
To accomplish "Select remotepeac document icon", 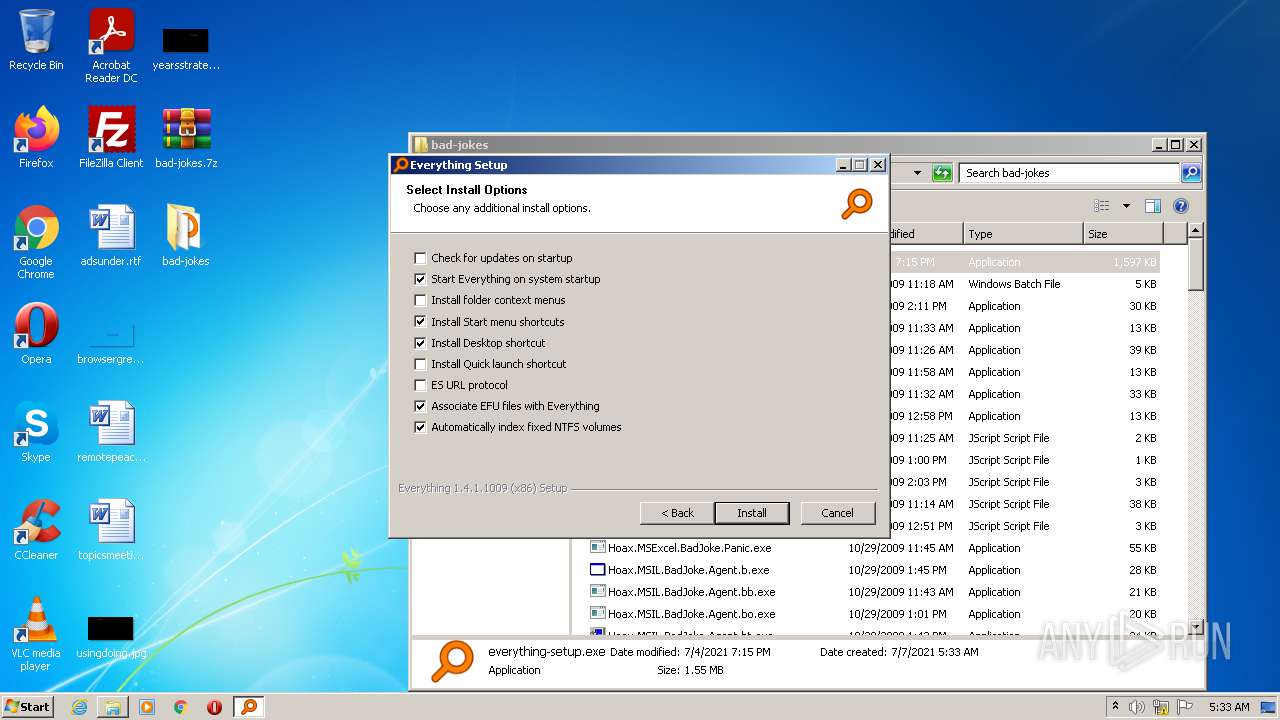I will click(111, 432).
